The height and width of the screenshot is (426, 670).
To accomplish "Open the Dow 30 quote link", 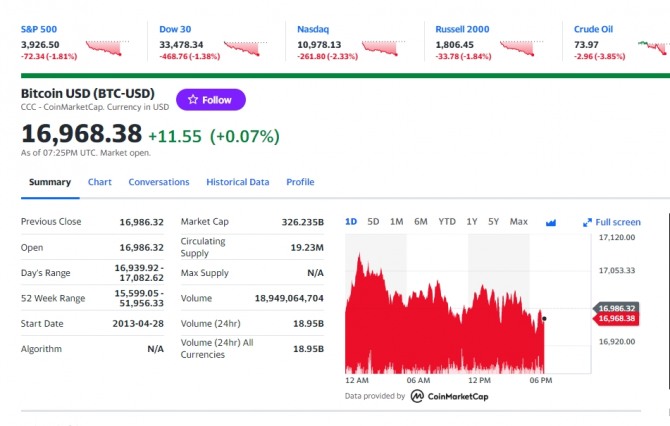I will click(175, 29).
